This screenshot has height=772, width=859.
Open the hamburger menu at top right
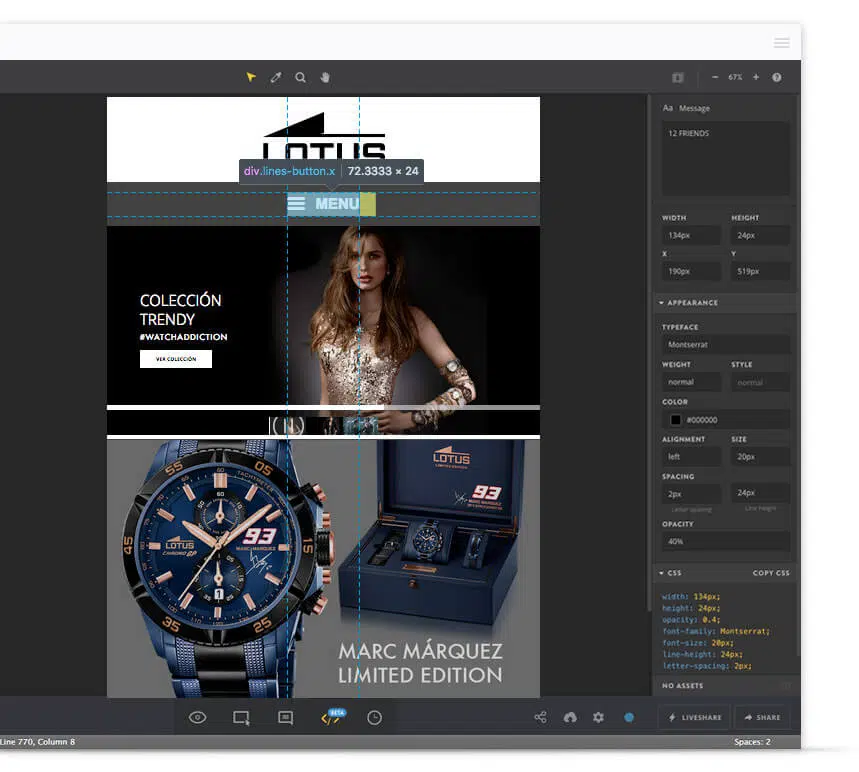(x=782, y=43)
